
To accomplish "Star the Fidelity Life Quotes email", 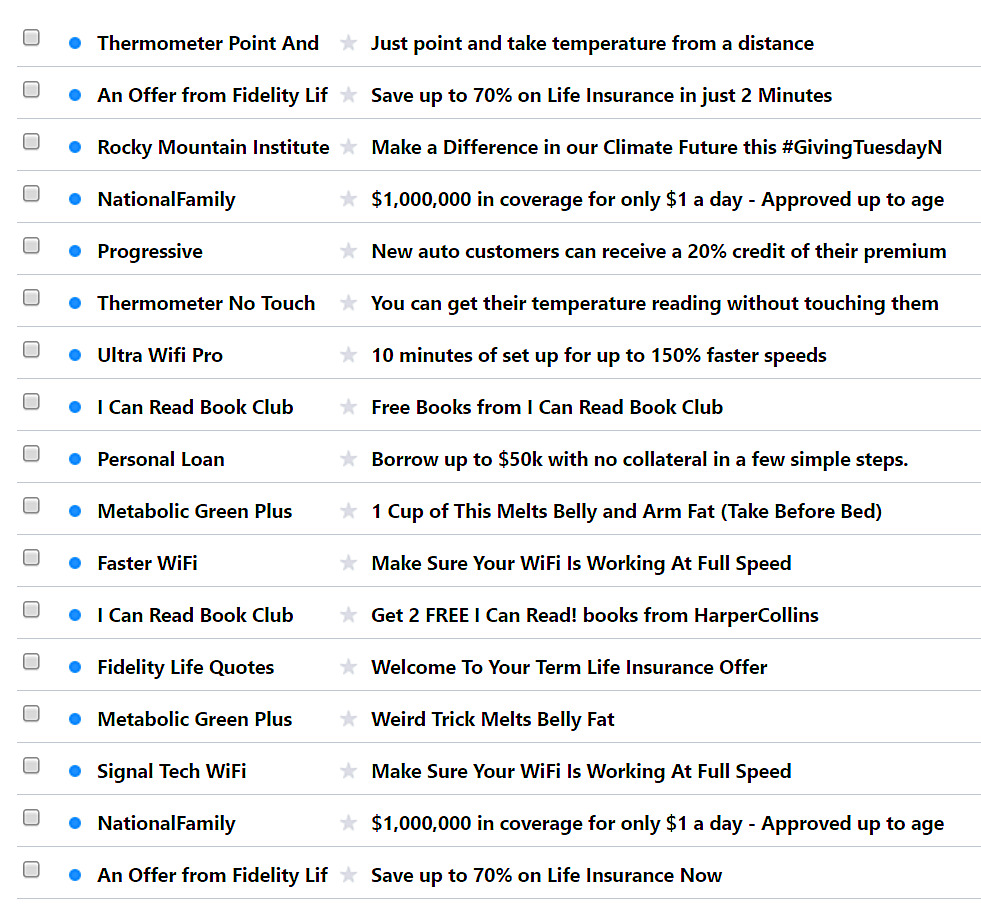I will tap(348, 666).
